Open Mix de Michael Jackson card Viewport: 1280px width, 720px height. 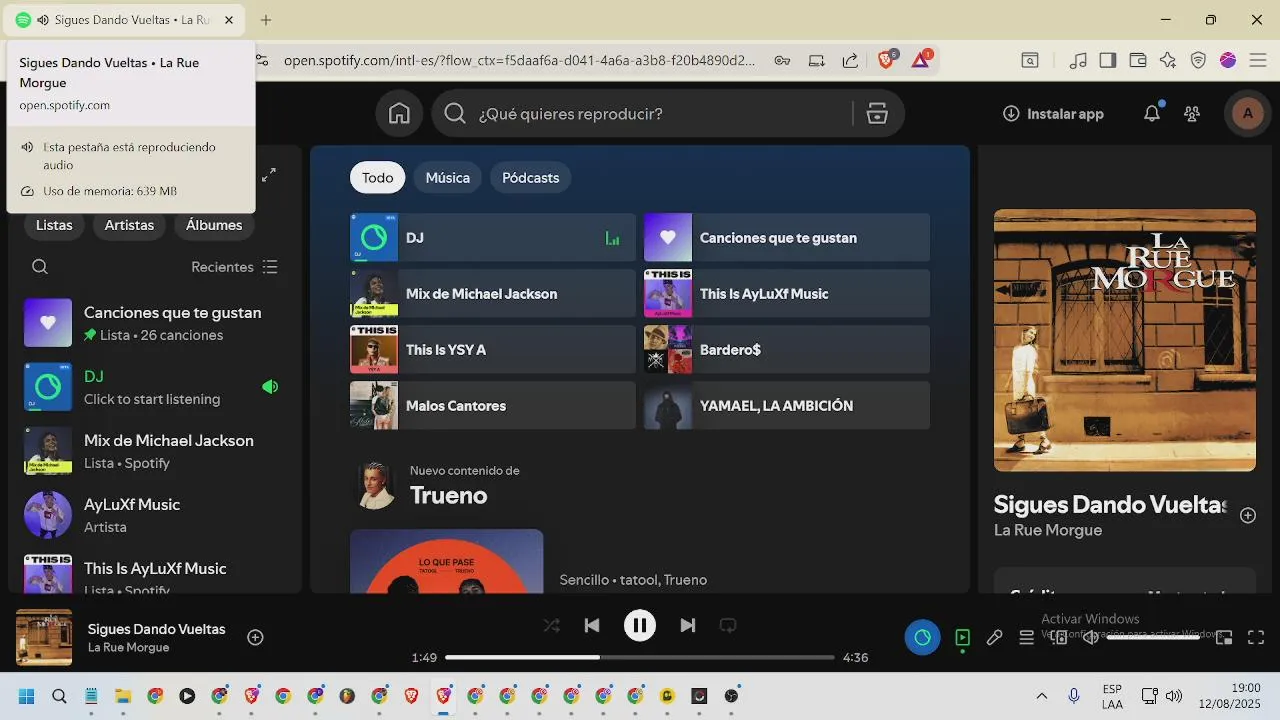tap(493, 294)
